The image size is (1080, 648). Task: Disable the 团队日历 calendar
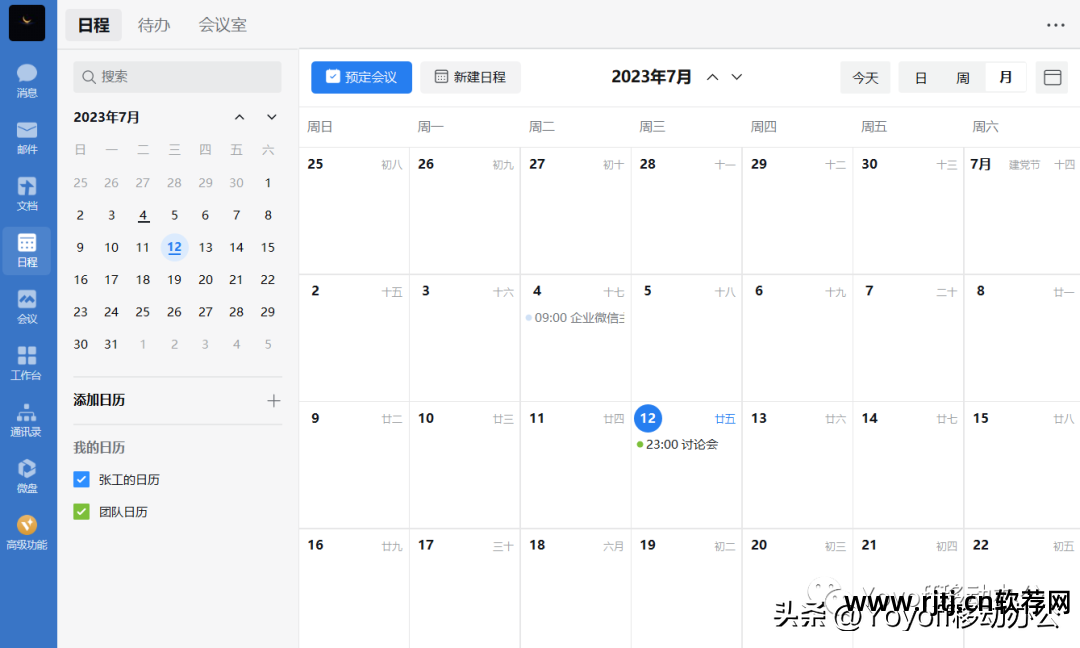click(x=81, y=511)
